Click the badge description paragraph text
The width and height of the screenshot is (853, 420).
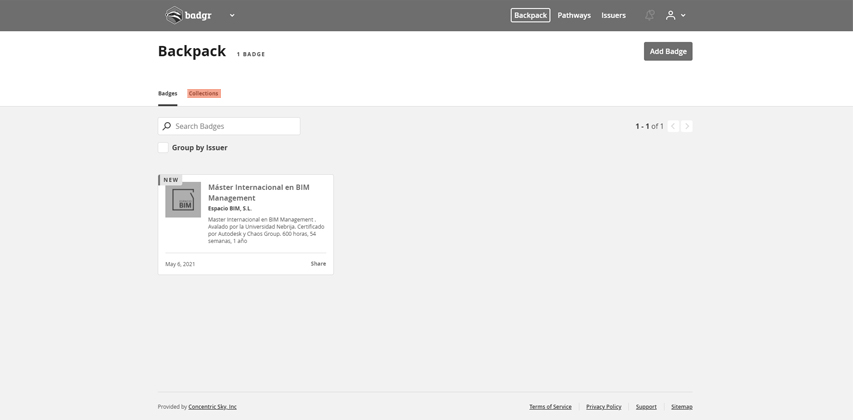point(267,230)
